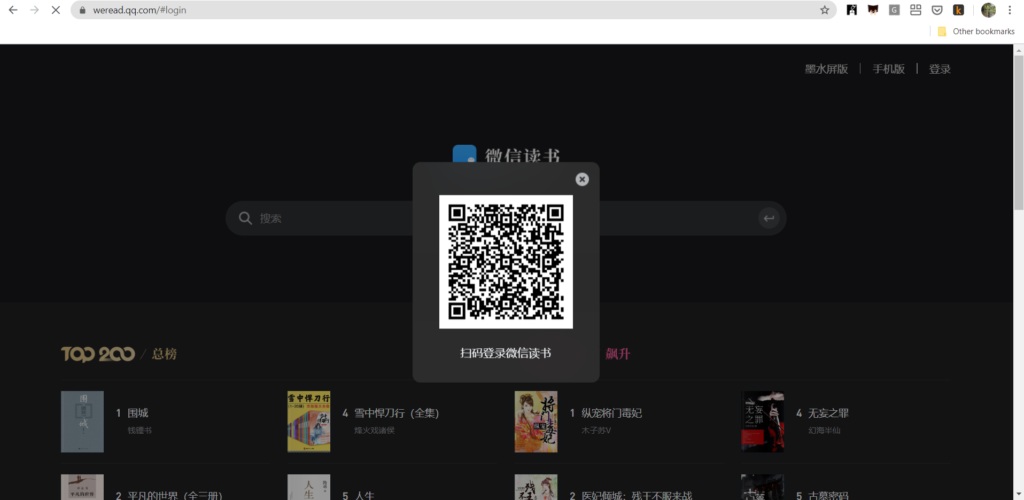Open the grid-squares extension icon
Screen dimensions: 1024x500
(916, 10)
